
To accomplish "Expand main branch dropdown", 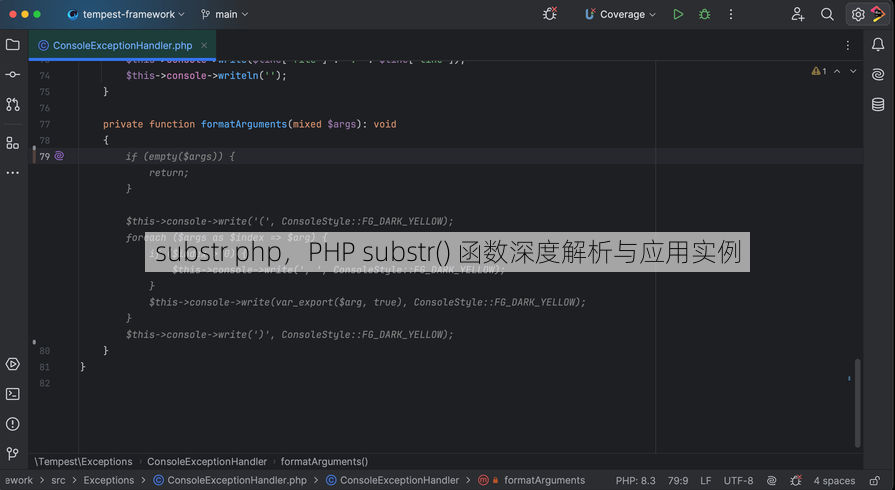I will 224,14.
